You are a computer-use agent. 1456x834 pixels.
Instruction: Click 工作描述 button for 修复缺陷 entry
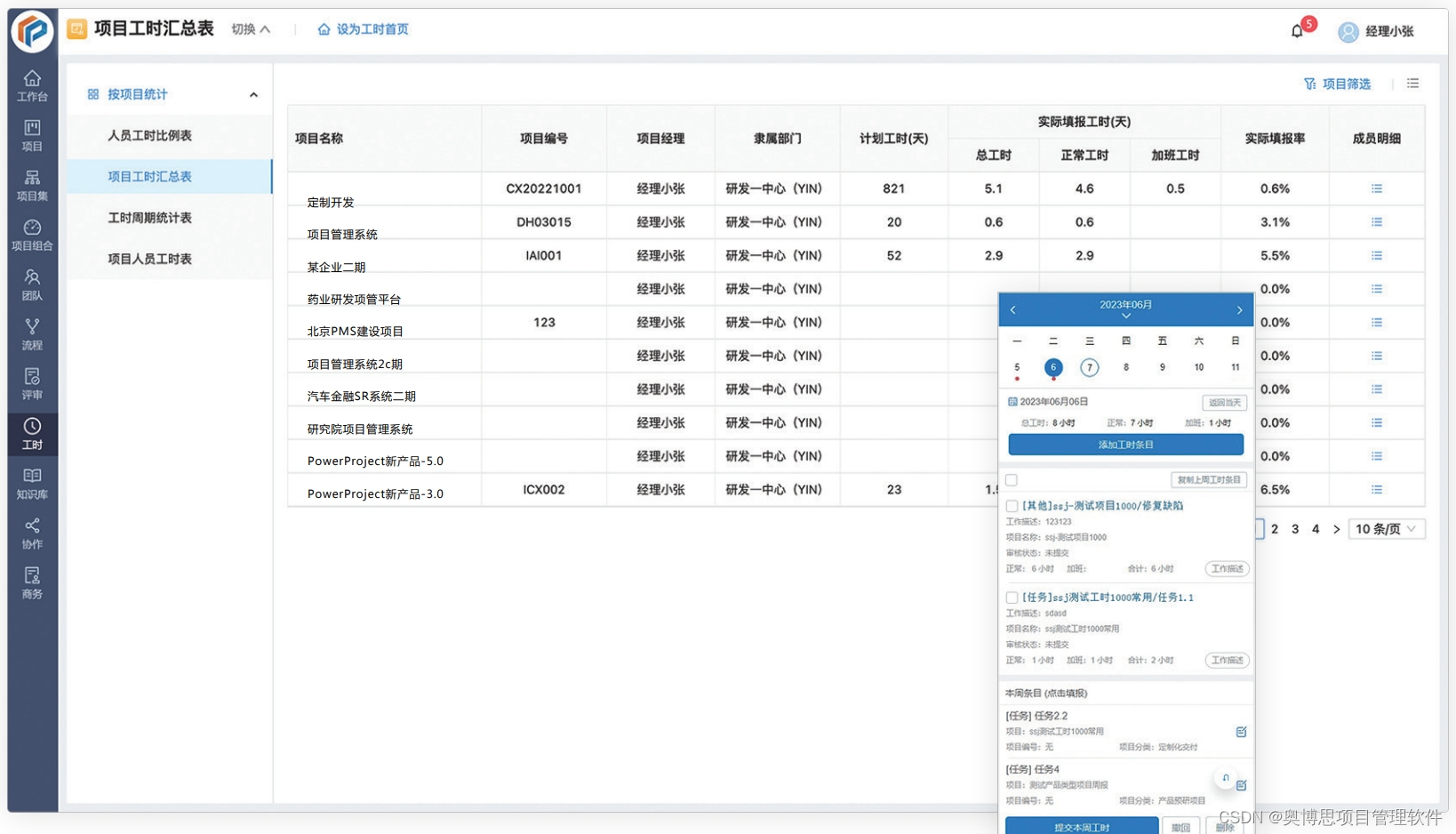(x=1227, y=569)
